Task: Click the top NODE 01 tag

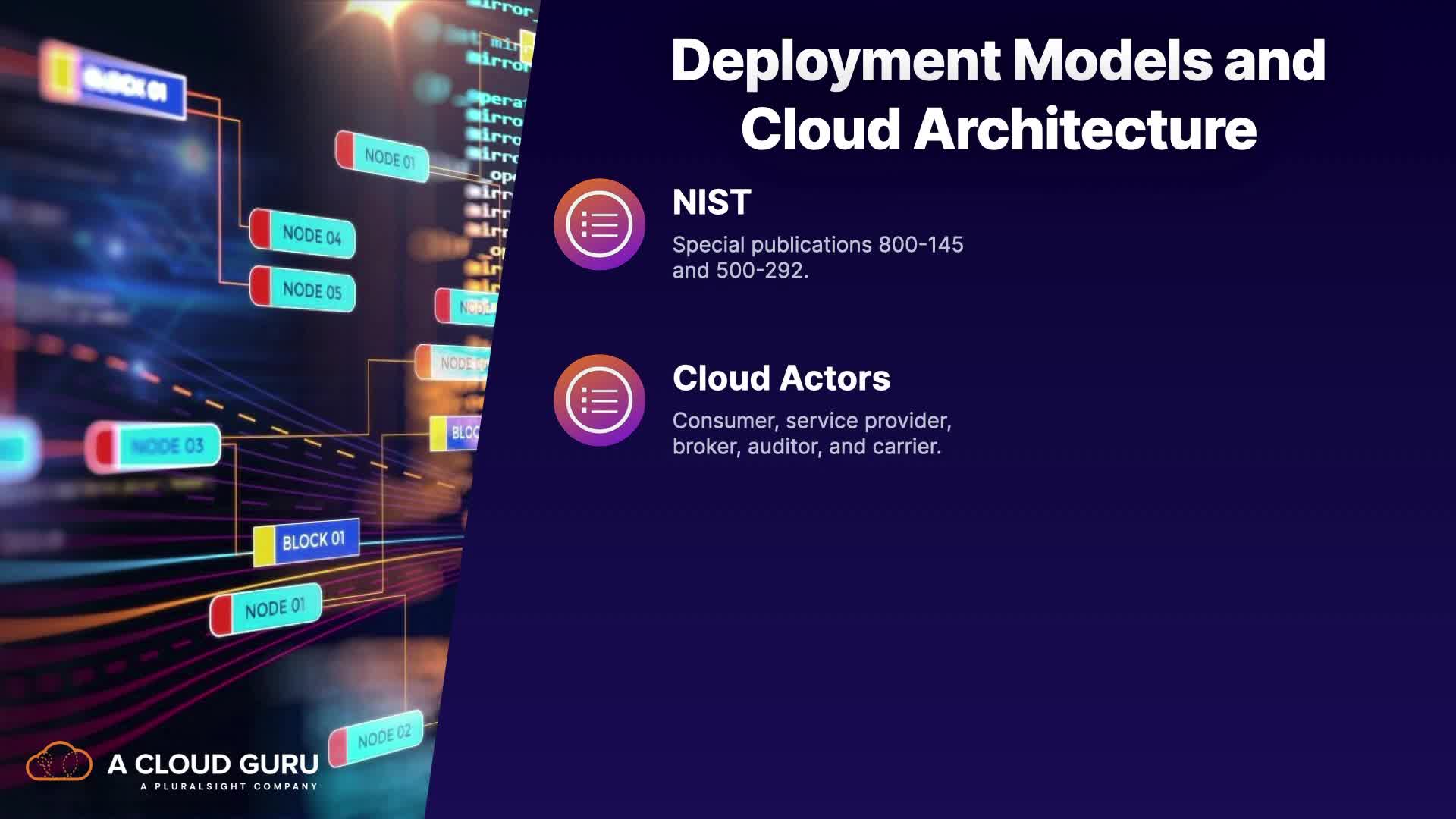Action: tap(382, 157)
